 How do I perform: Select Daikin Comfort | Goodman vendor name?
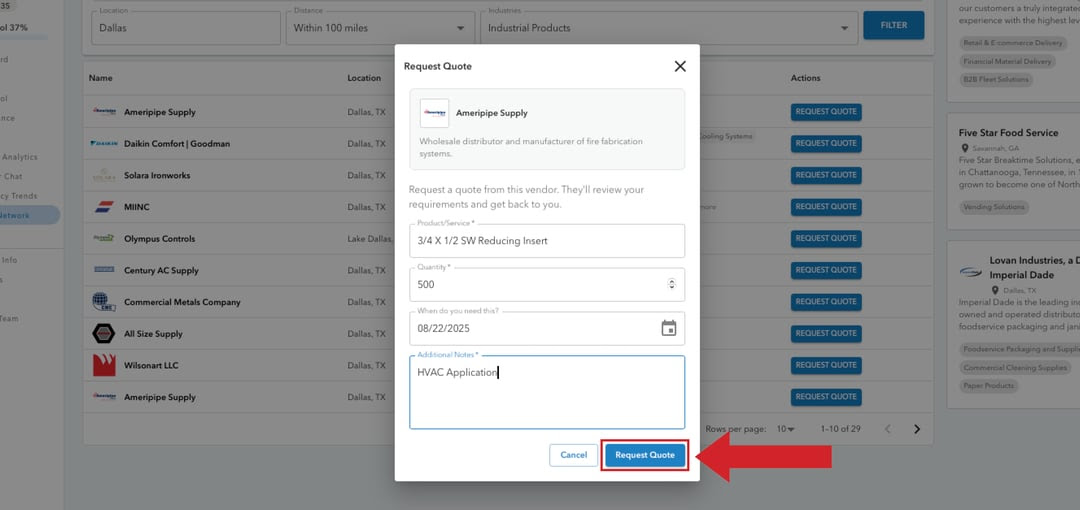click(177, 144)
